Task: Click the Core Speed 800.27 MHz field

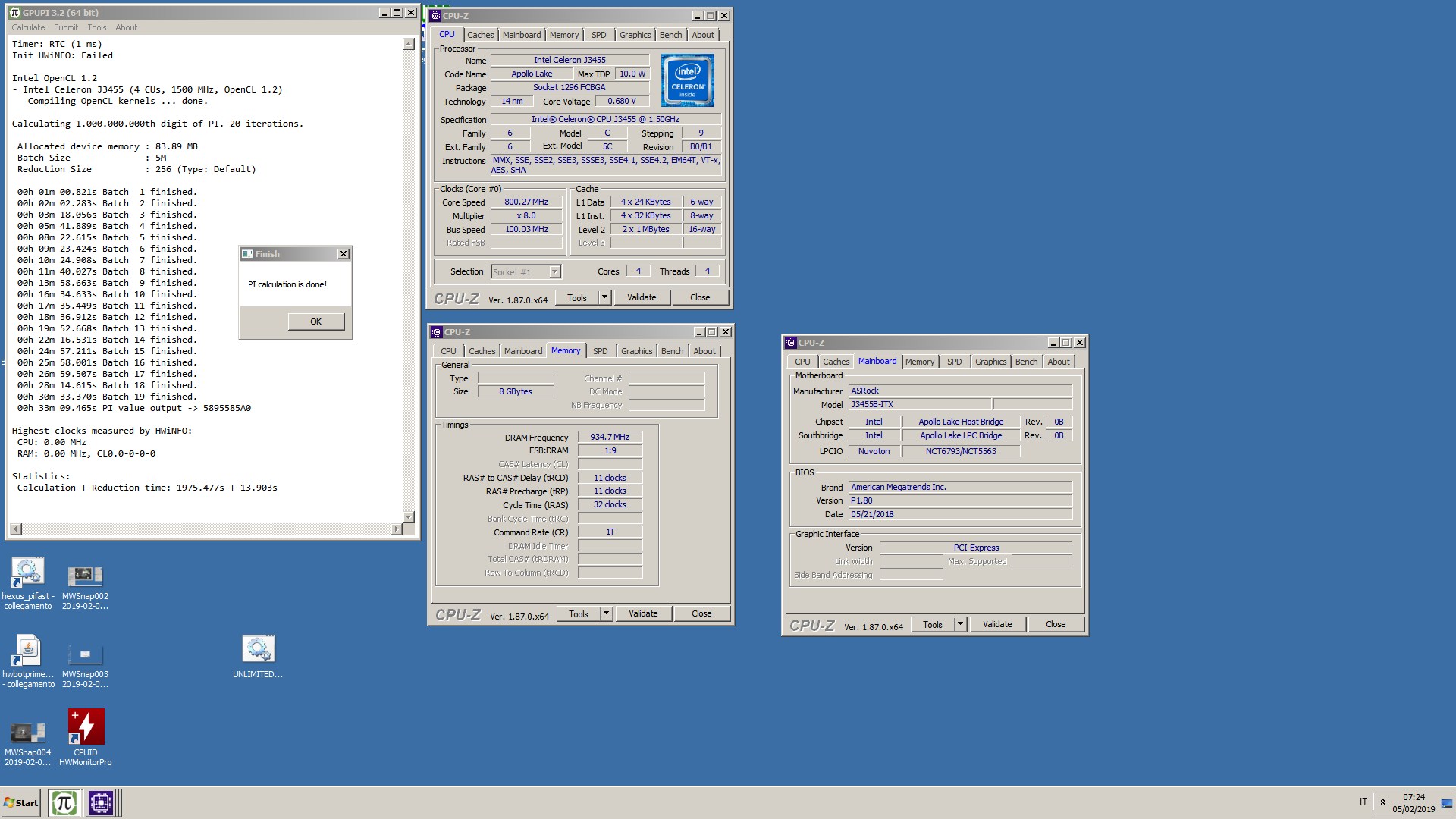Action: (526, 202)
